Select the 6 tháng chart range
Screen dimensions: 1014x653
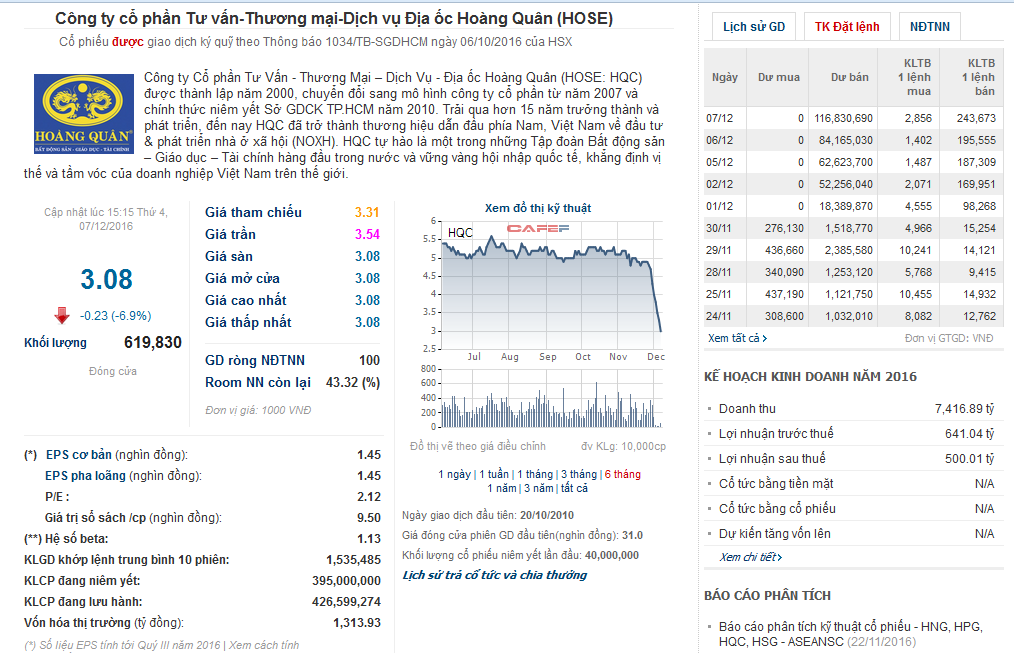[623, 474]
